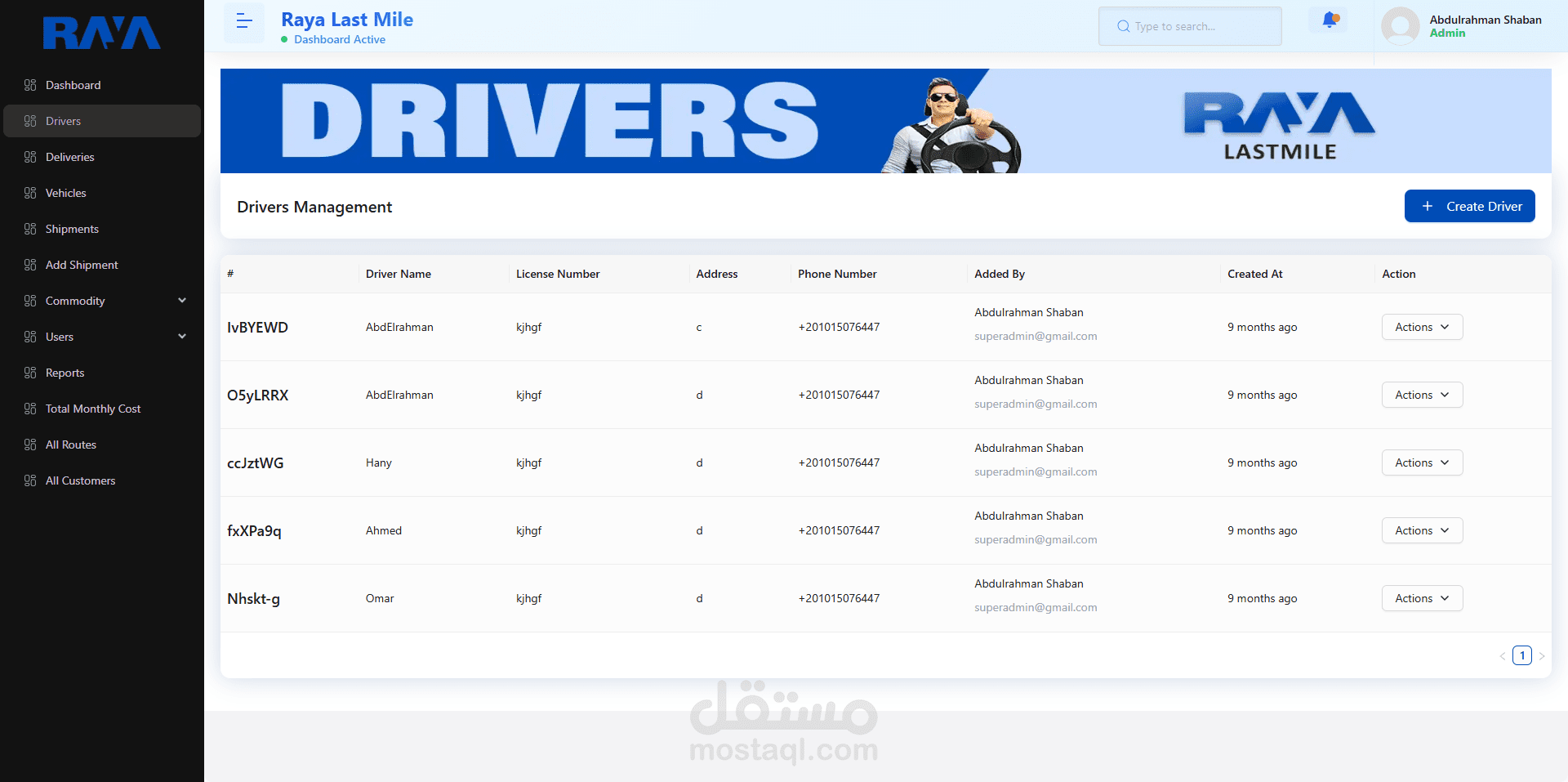This screenshot has height=782, width=1568.
Task: Click driver ID IvBYEWD
Action: pos(257,327)
